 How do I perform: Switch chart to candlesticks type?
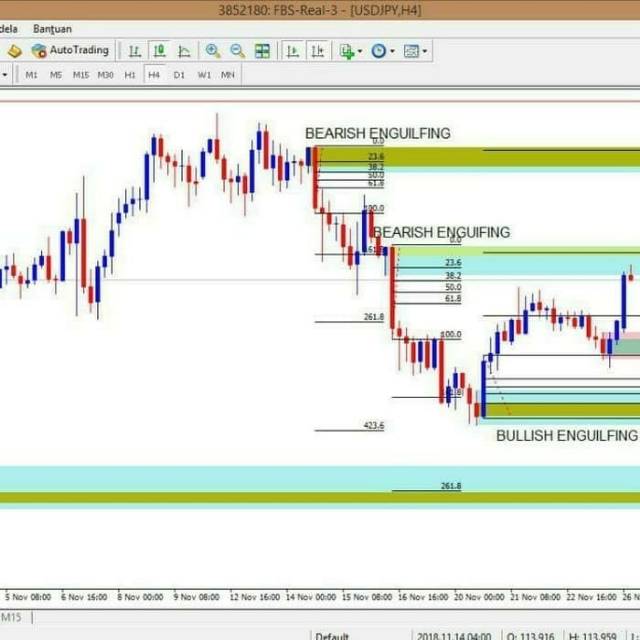coord(160,51)
